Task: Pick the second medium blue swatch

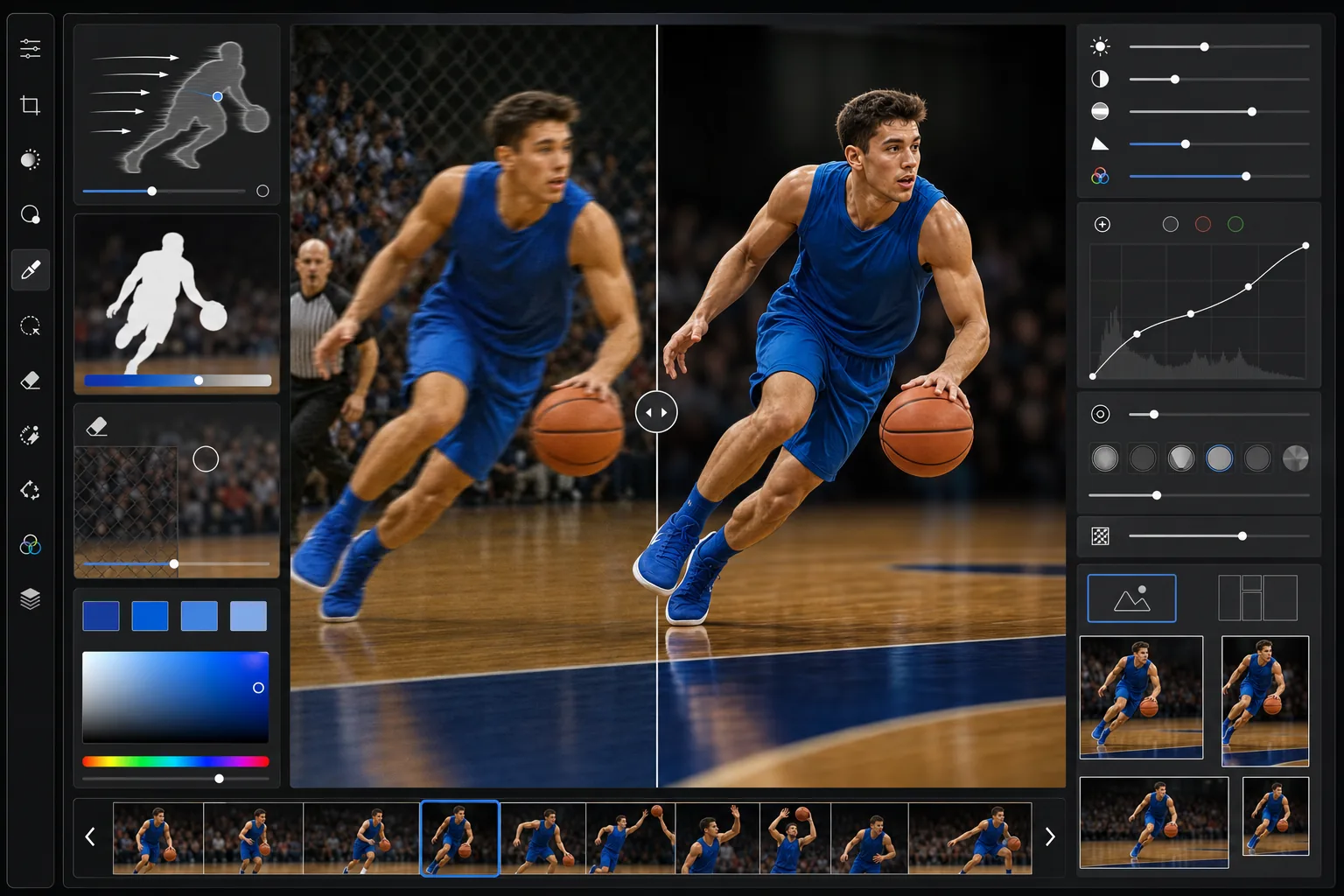Action: (150, 616)
